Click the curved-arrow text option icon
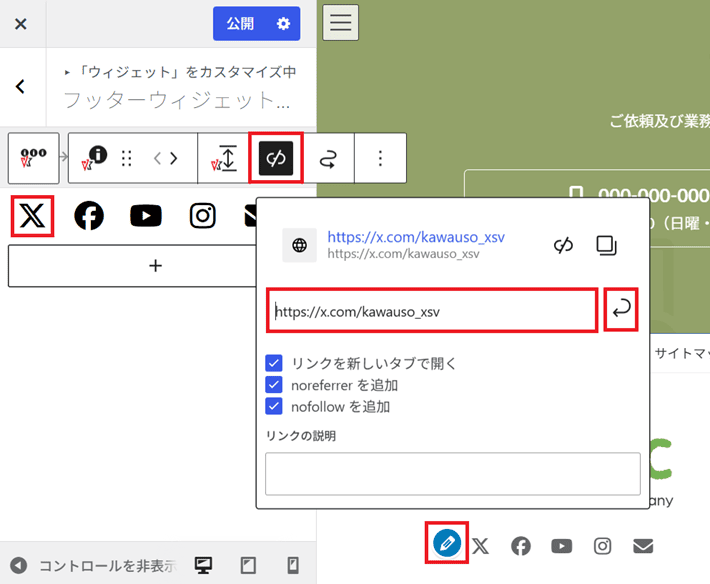Viewport: 710px width, 584px height. coord(328,158)
